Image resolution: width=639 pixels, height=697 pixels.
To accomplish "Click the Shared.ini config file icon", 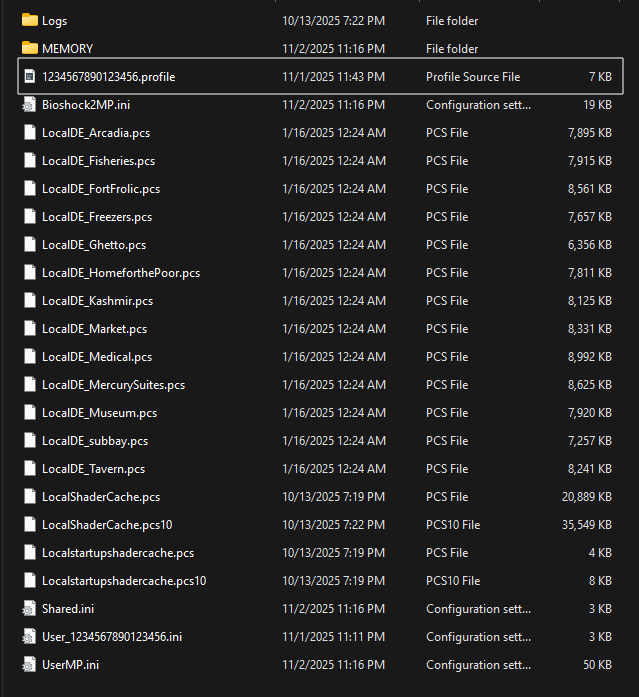I will [x=29, y=608].
